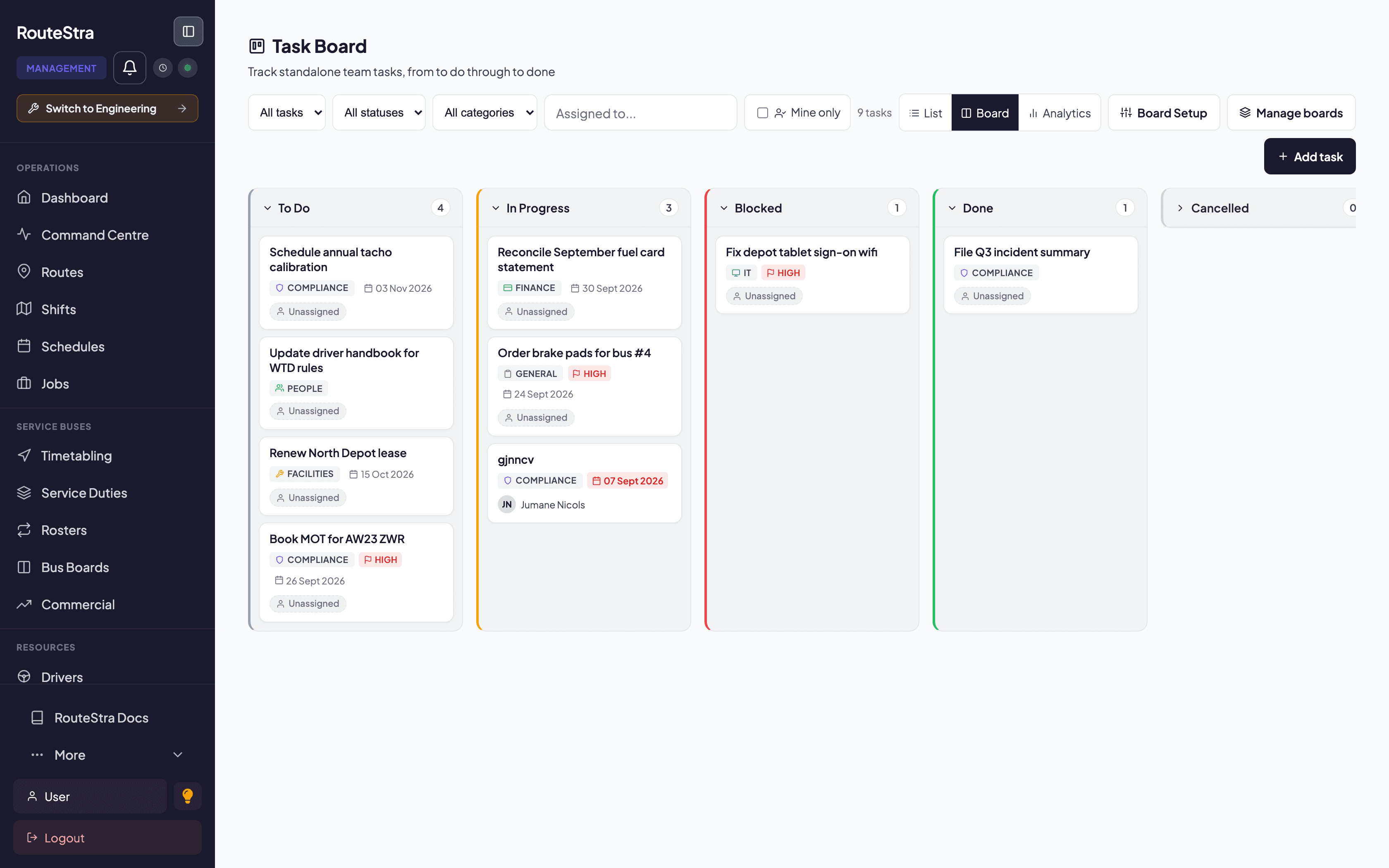Click the Rosters repeat icon
Image resolution: width=1389 pixels, height=868 pixels.
click(x=24, y=530)
